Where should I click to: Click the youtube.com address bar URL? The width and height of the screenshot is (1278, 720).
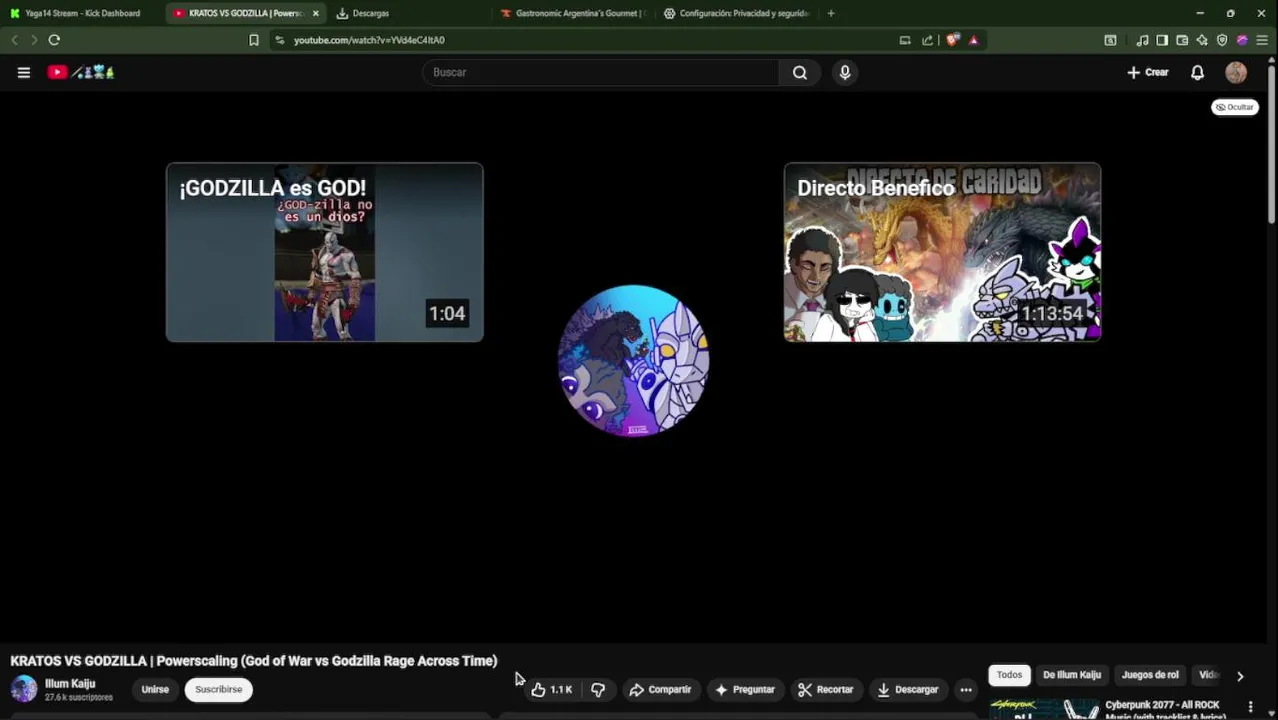369,40
